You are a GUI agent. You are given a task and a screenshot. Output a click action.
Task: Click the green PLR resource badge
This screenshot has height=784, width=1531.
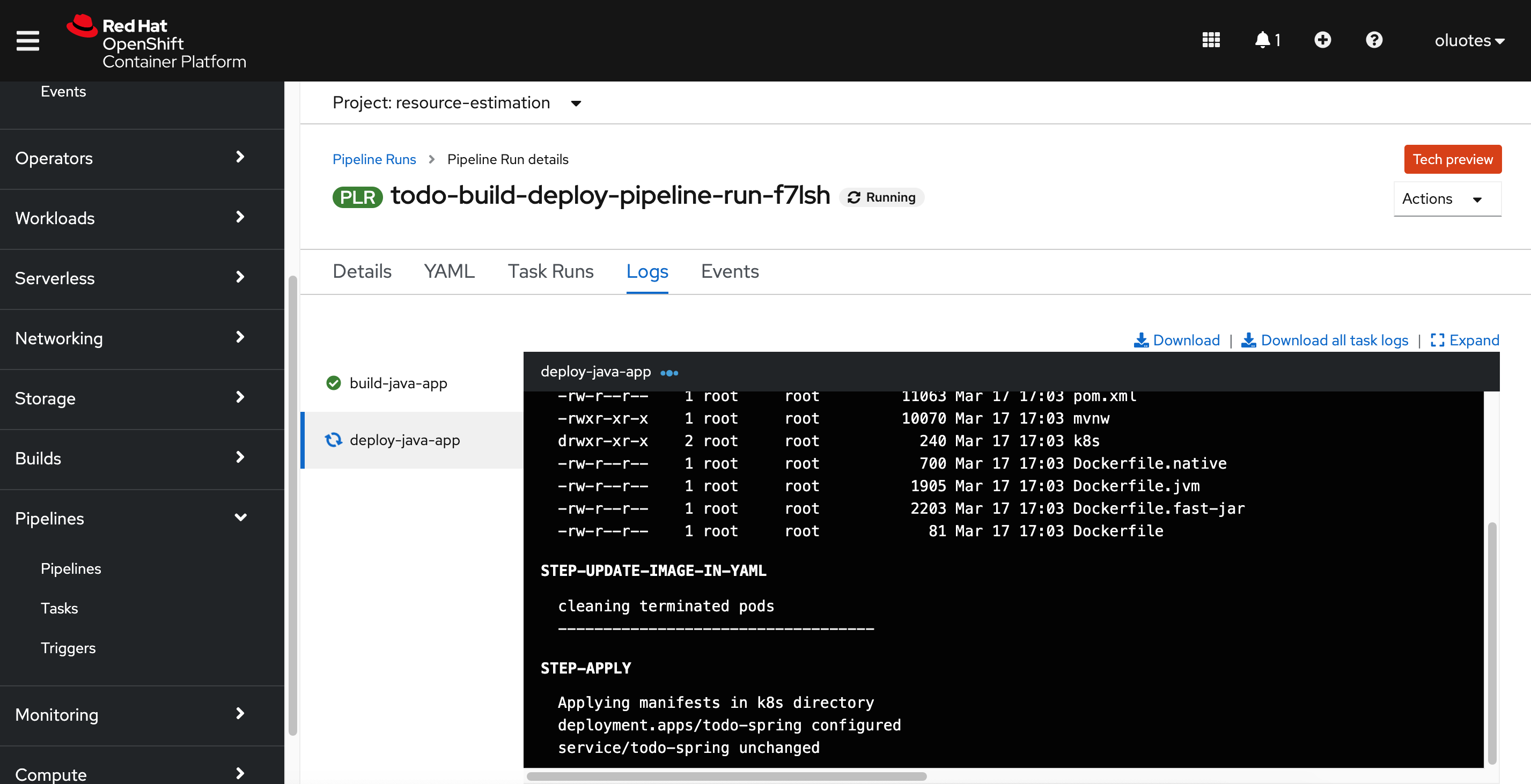pyautogui.click(x=357, y=197)
